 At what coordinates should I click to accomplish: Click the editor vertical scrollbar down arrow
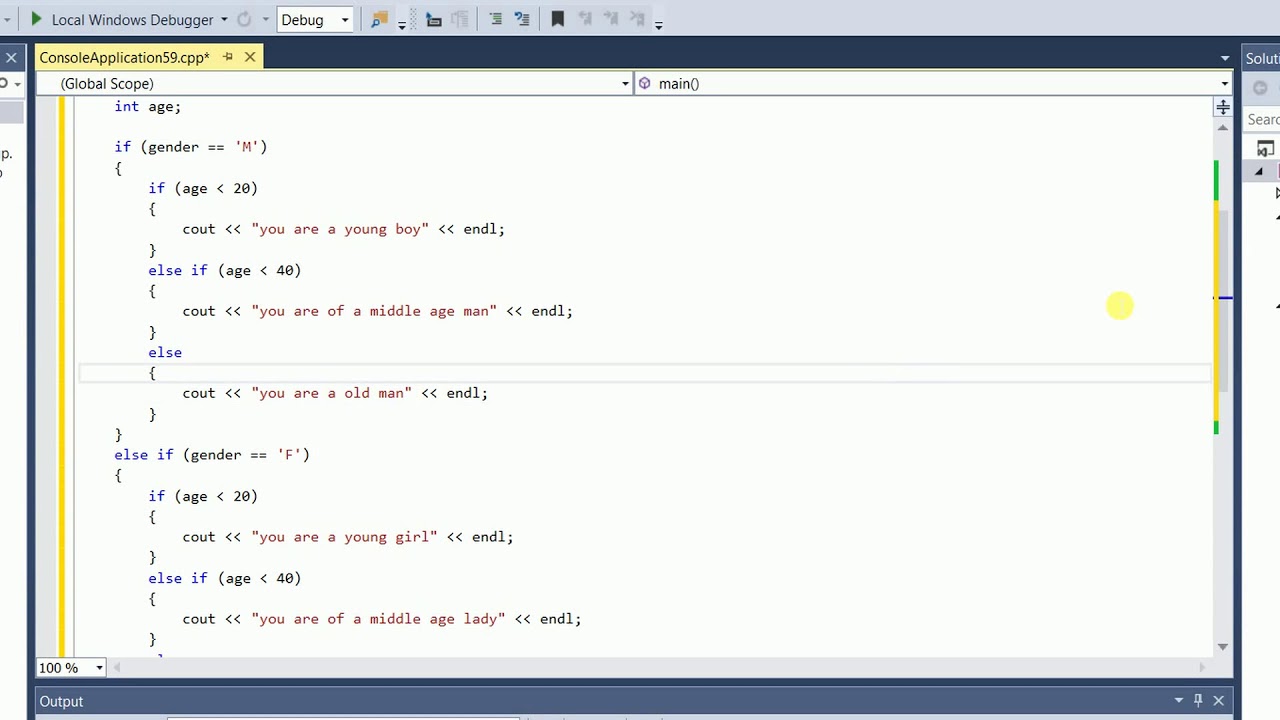click(1223, 647)
